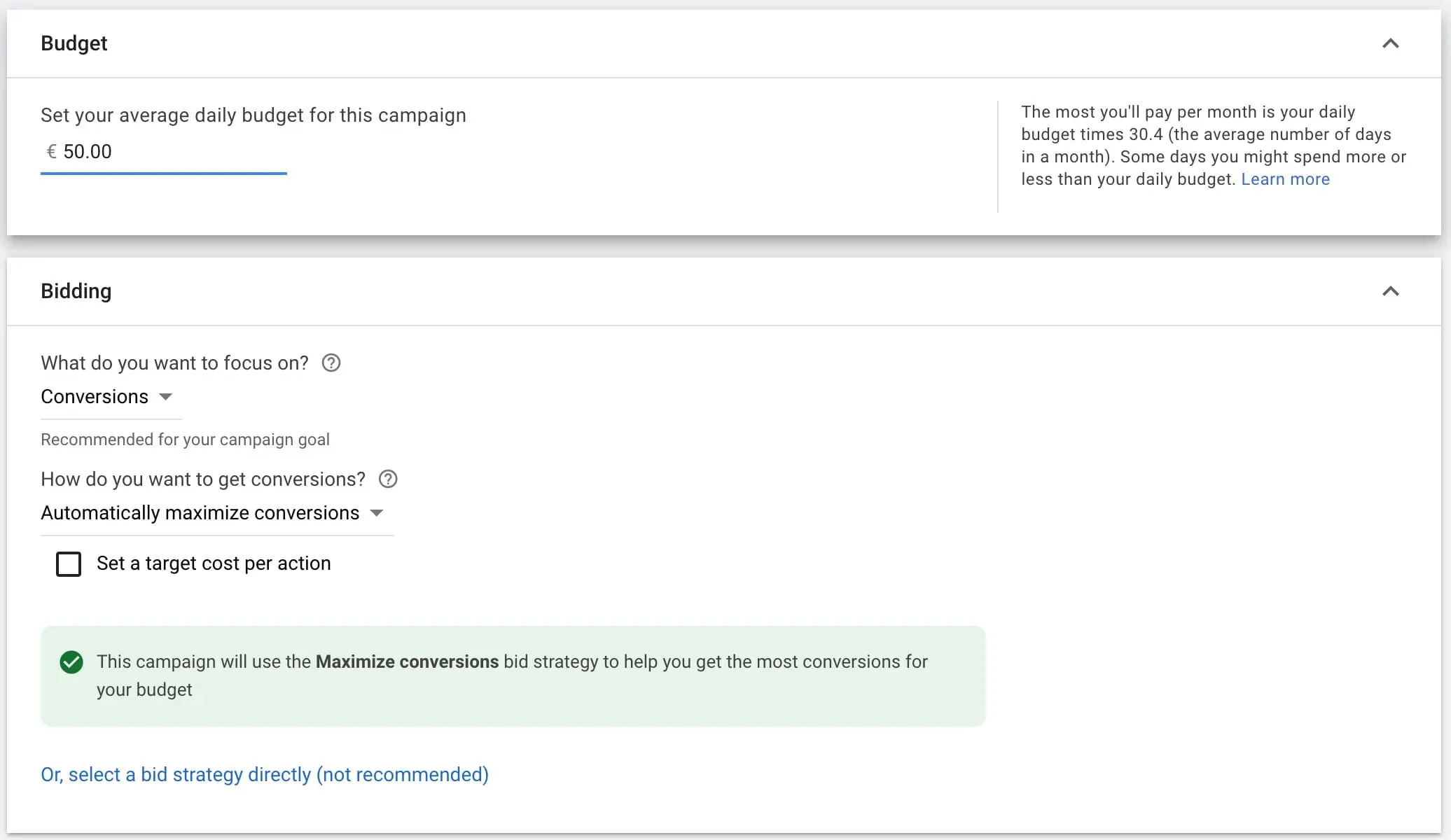Open the Automatically maximize conversions dropdown
The height and width of the screenshot is (840, 1451).
(x=200, y=513)
